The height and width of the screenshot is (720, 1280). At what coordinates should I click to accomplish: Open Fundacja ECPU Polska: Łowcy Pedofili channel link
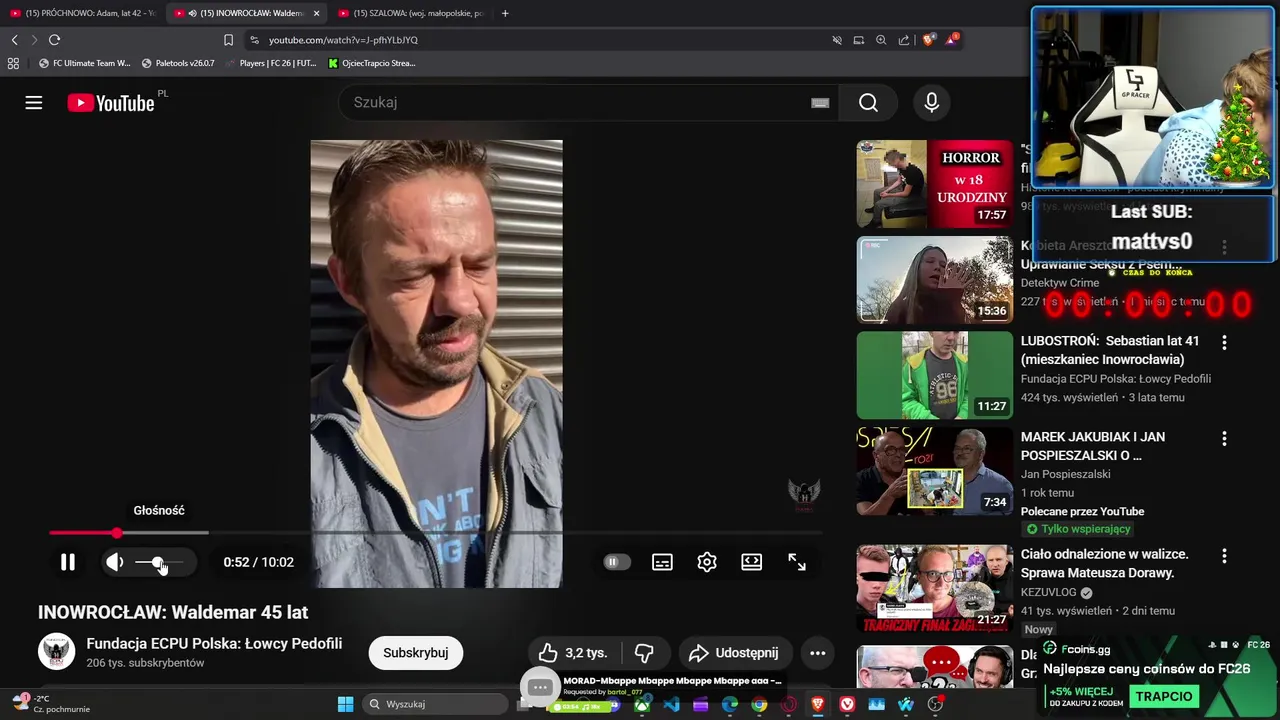tap(214, 644)
